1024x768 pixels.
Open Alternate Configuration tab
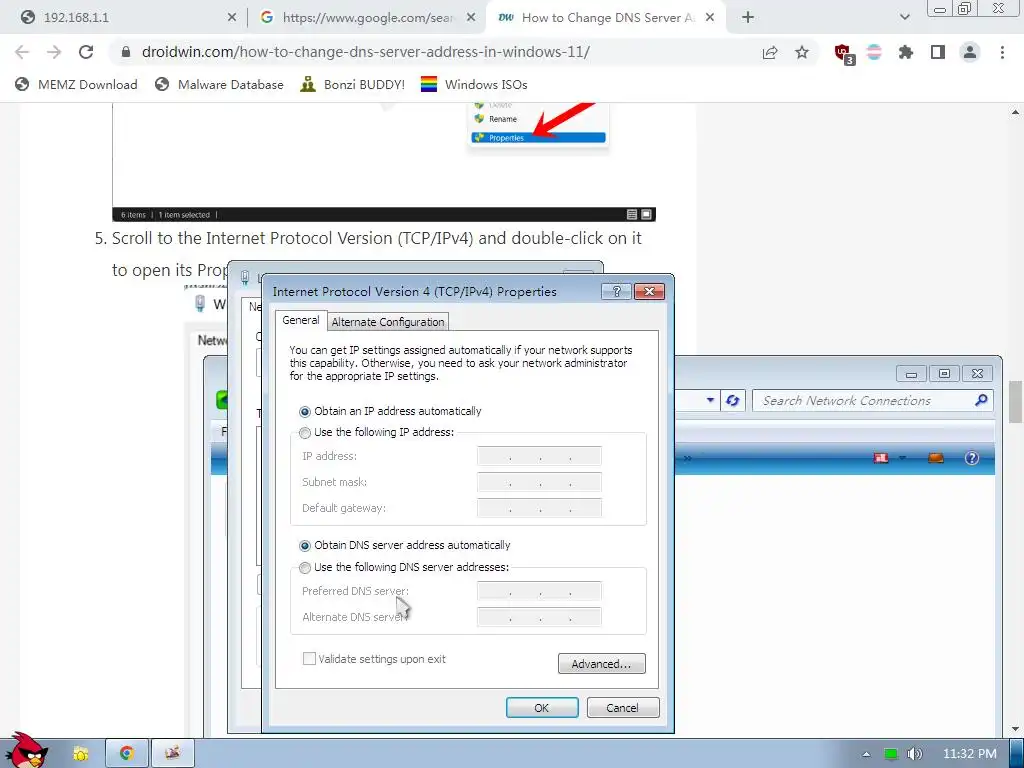(x=388, y=322)
